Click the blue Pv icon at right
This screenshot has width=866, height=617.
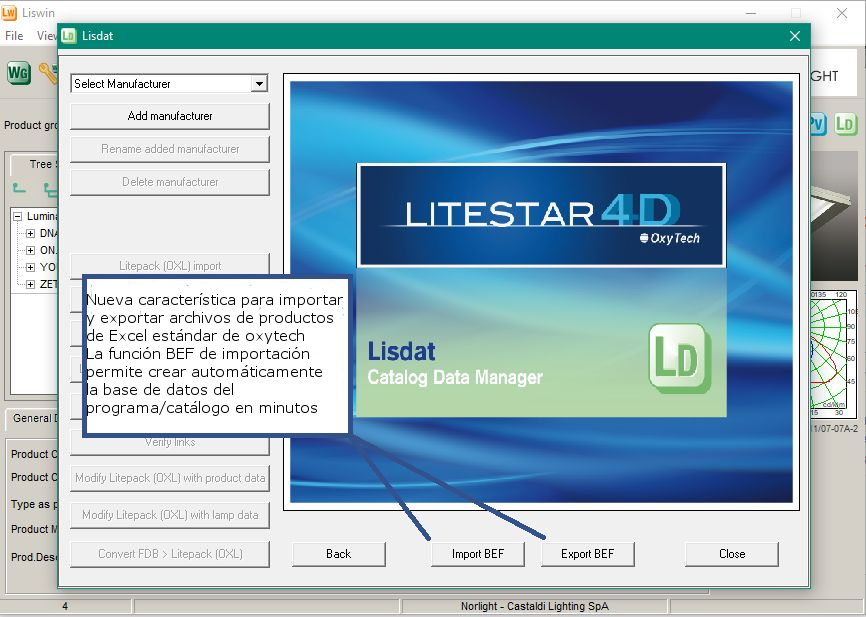click(x=818, y=124)
